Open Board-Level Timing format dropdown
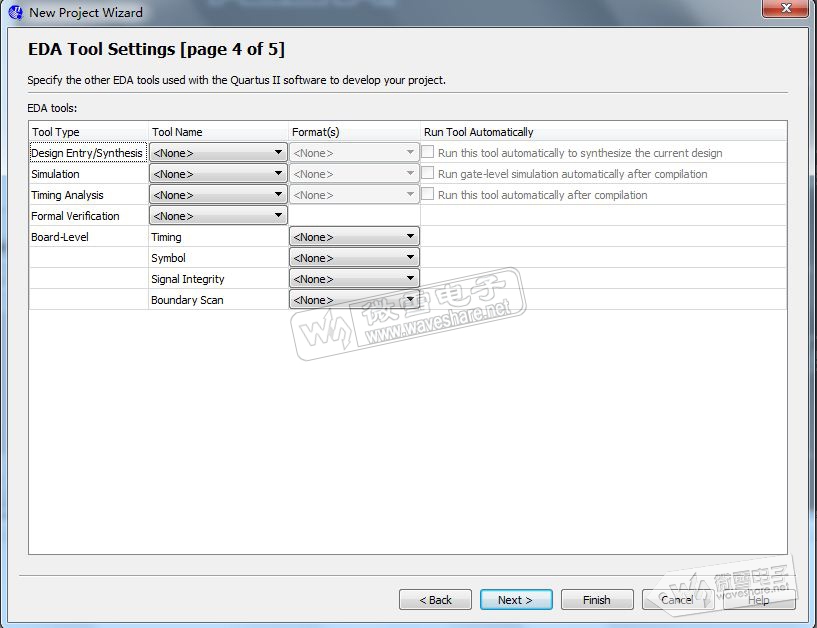 [x=354, y=237]
